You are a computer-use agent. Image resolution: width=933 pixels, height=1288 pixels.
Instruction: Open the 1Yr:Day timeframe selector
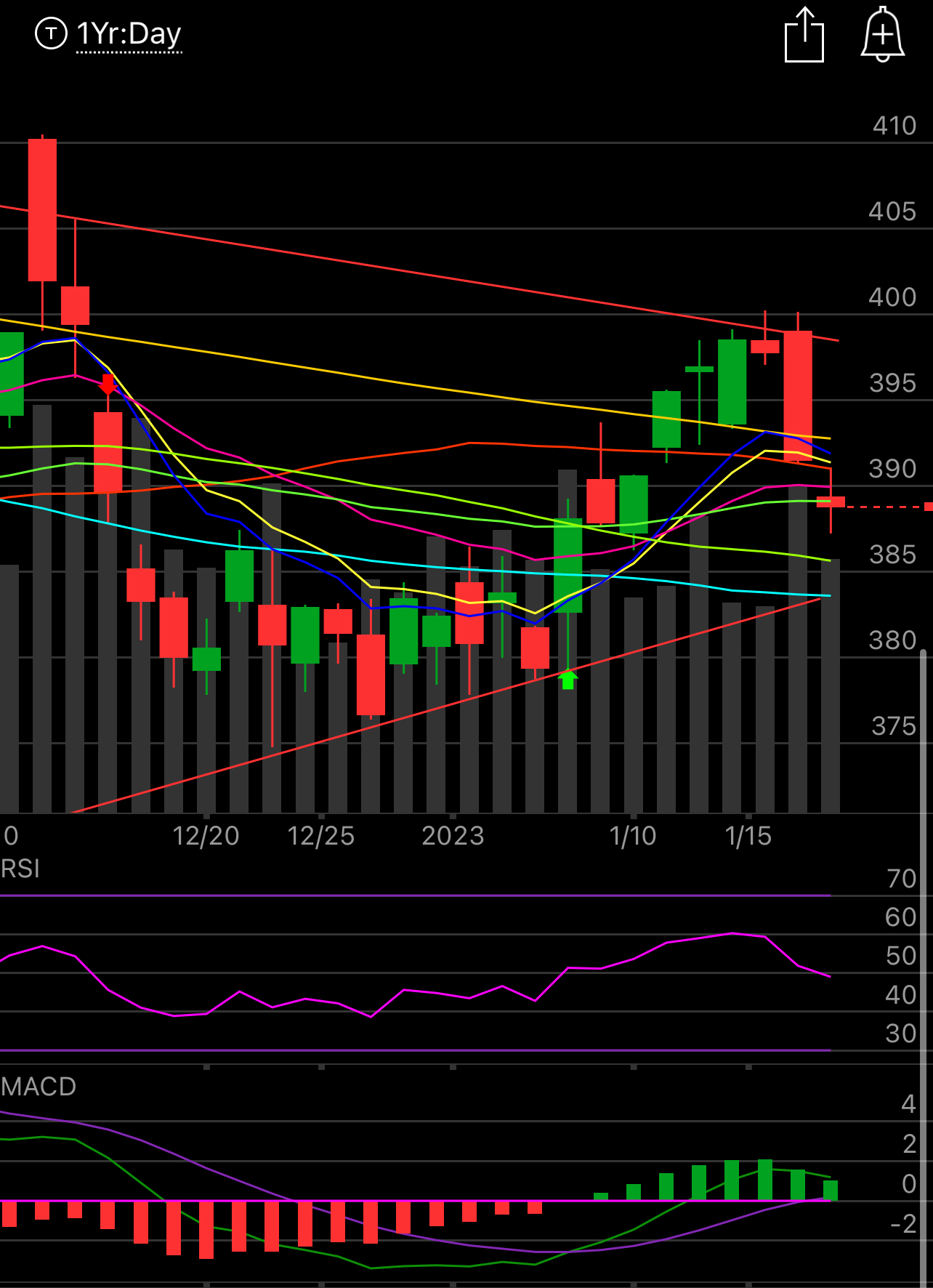129,34
